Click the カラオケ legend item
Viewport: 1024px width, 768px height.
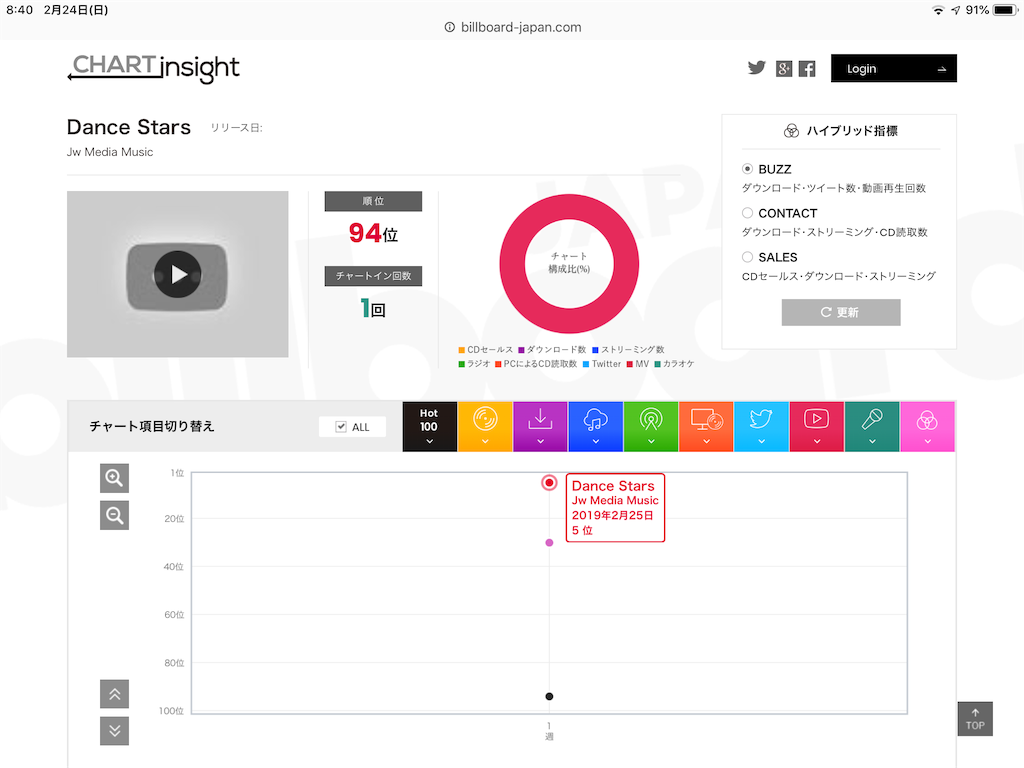[x=675, y=364]
